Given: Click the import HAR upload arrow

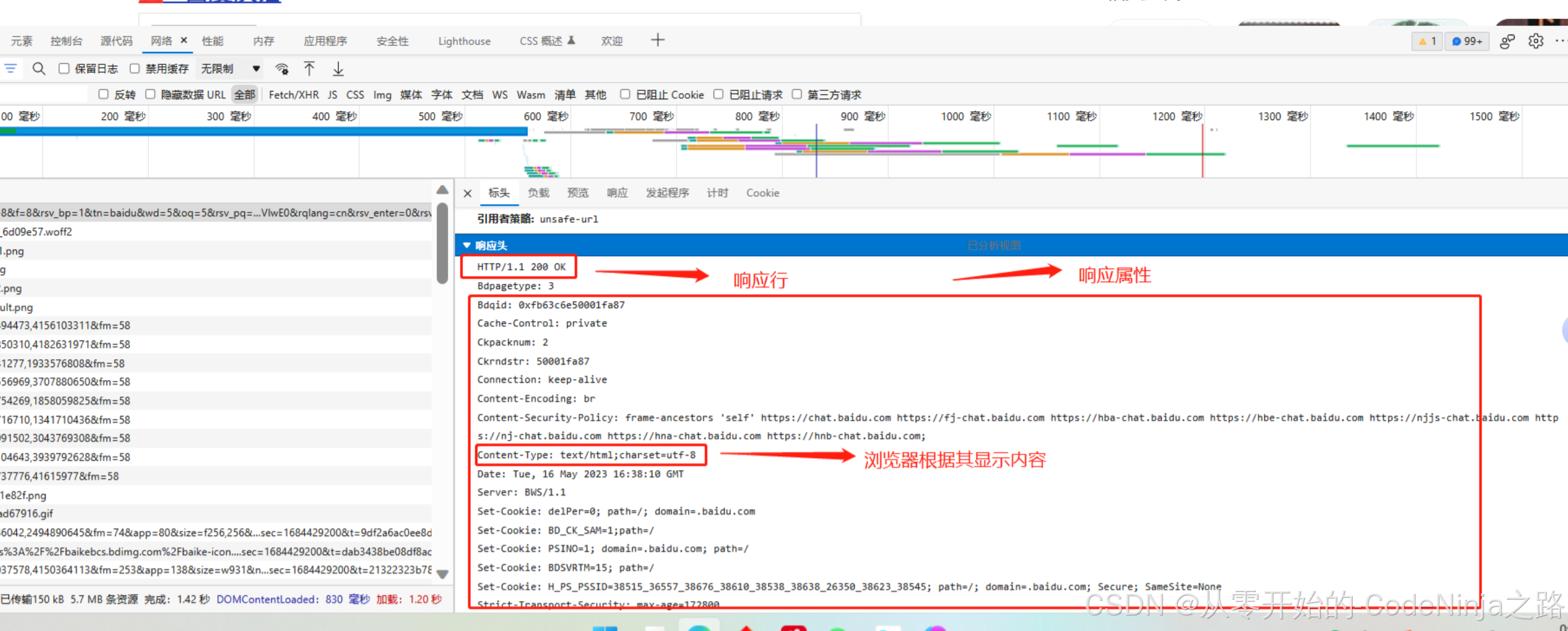Looking at the screenshot, I should click(309, 68).
